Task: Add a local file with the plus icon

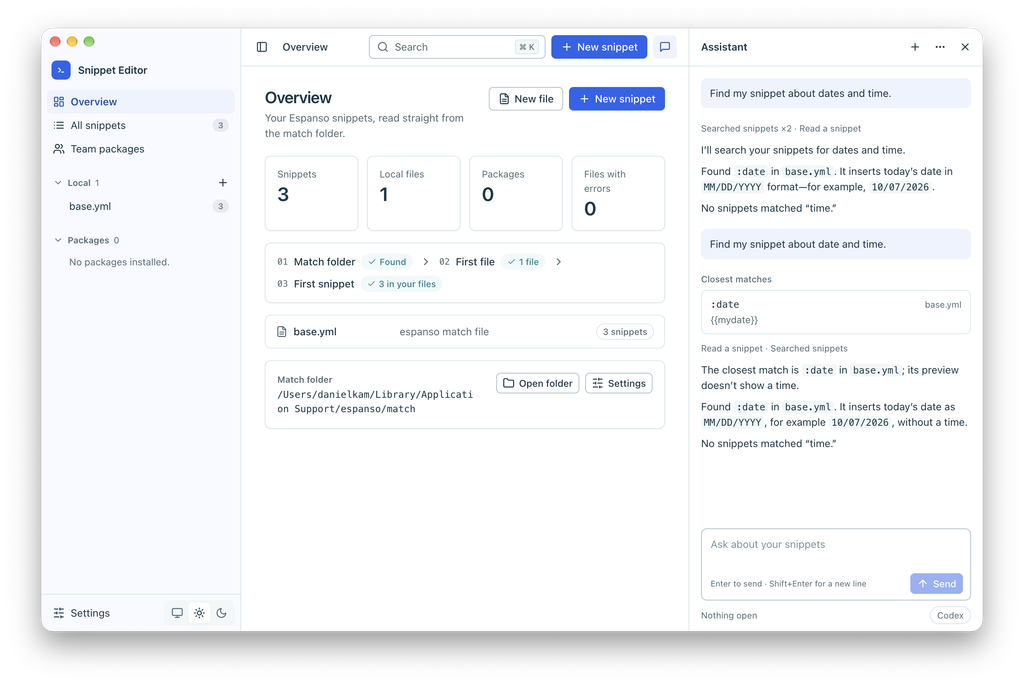Action: point(223,183)
